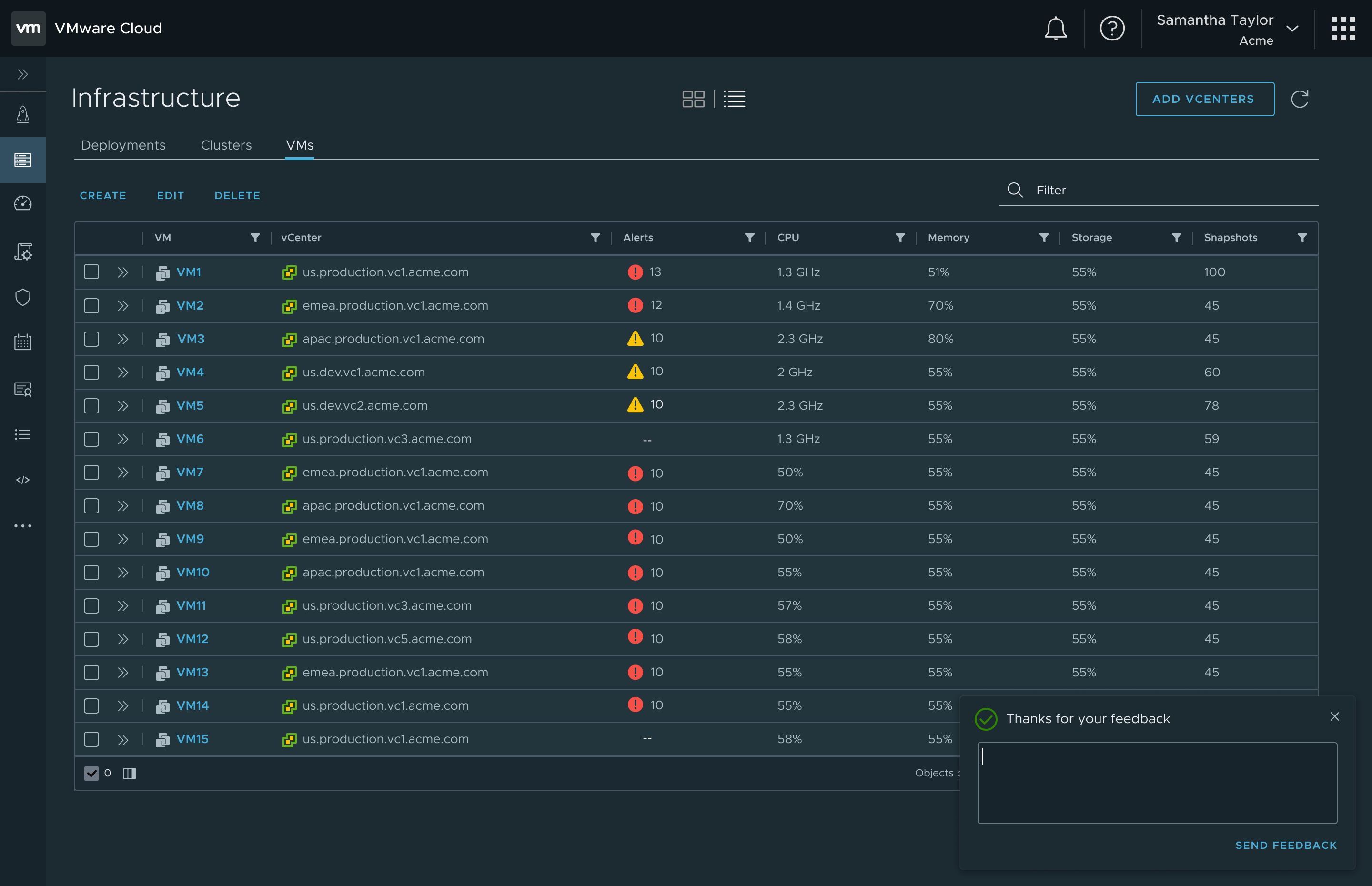
Task: Open the shield security sidebar icon
Action: coord(23,297)
